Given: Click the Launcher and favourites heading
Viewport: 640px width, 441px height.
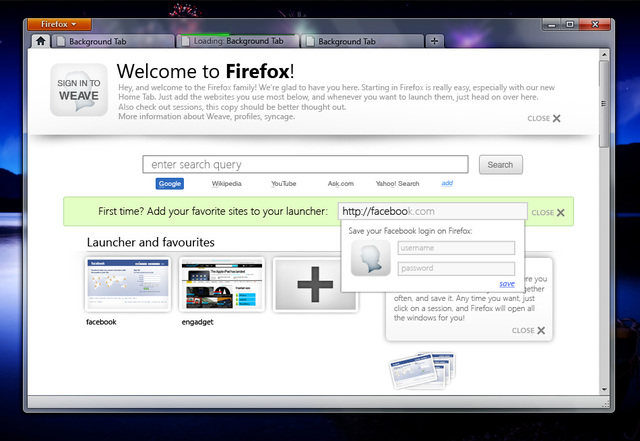Looking at the screenshot, I should pos(151,242).
